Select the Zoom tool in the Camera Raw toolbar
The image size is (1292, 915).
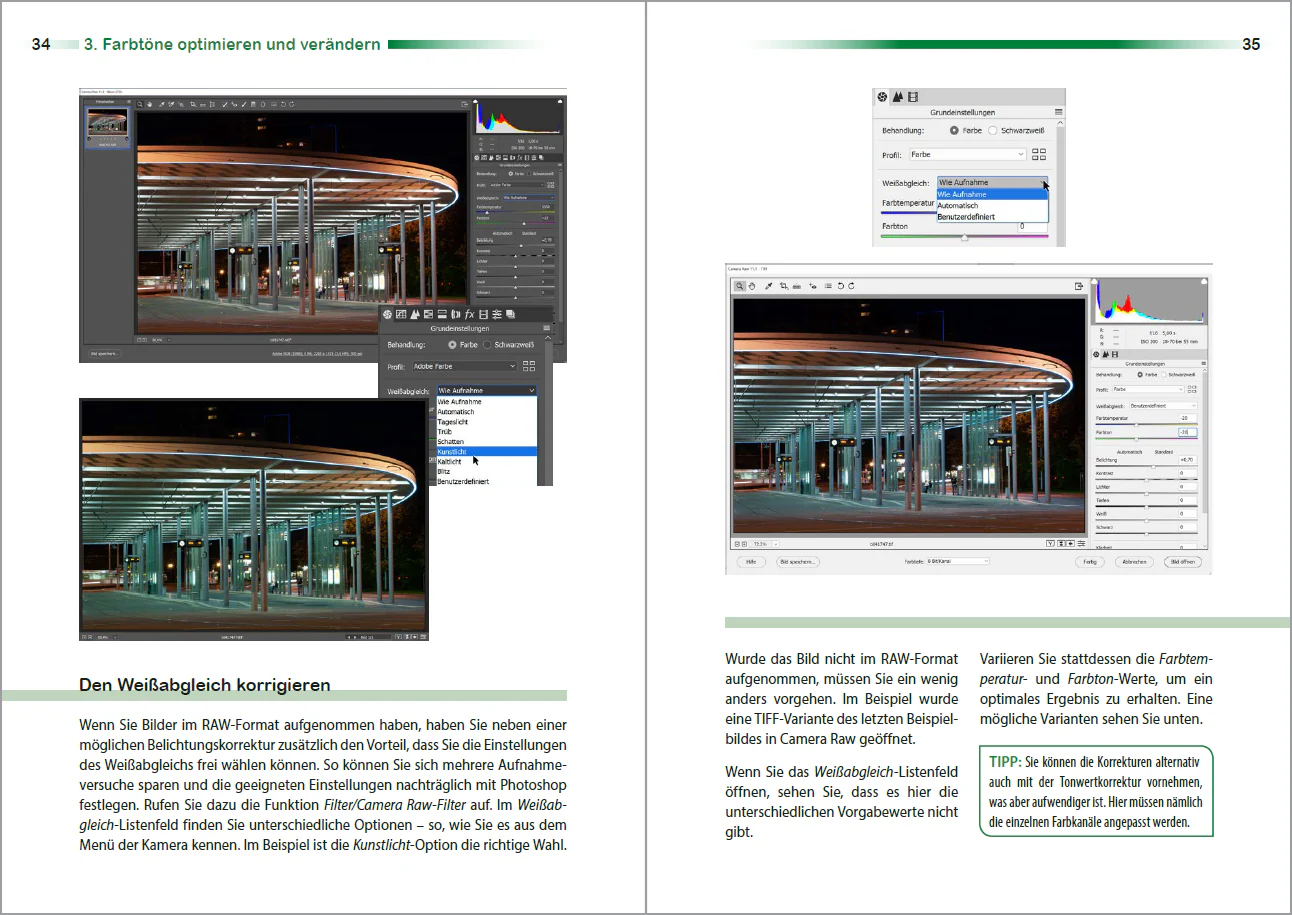coord(739,286)
